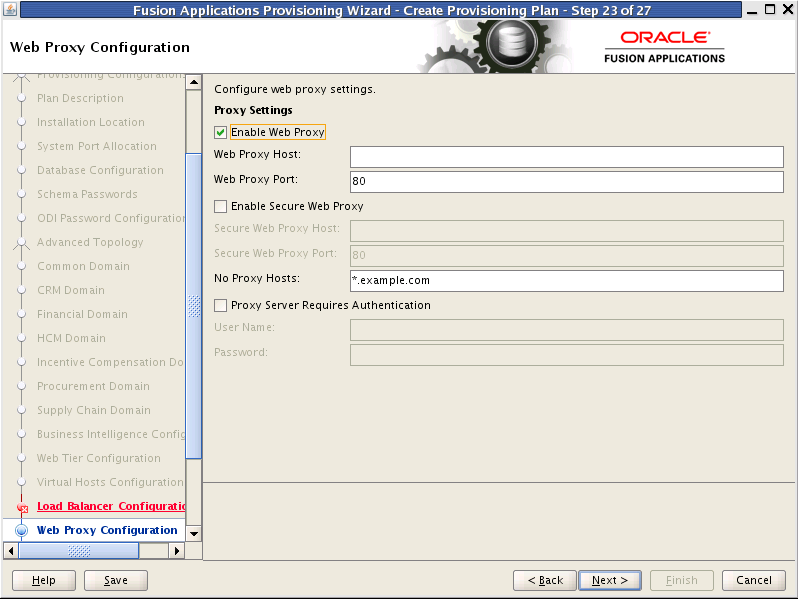Click the Web Proxy Host input field
Viewport: 798px width, 599px height.
[x=566, y=157]
